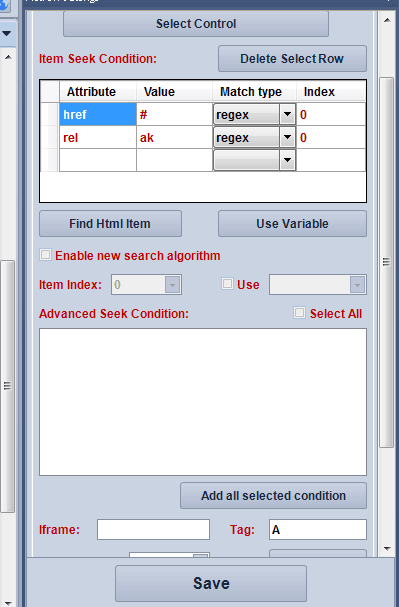
Task: Open Match type dropdown for href row
Action: [x=287, y=114]
